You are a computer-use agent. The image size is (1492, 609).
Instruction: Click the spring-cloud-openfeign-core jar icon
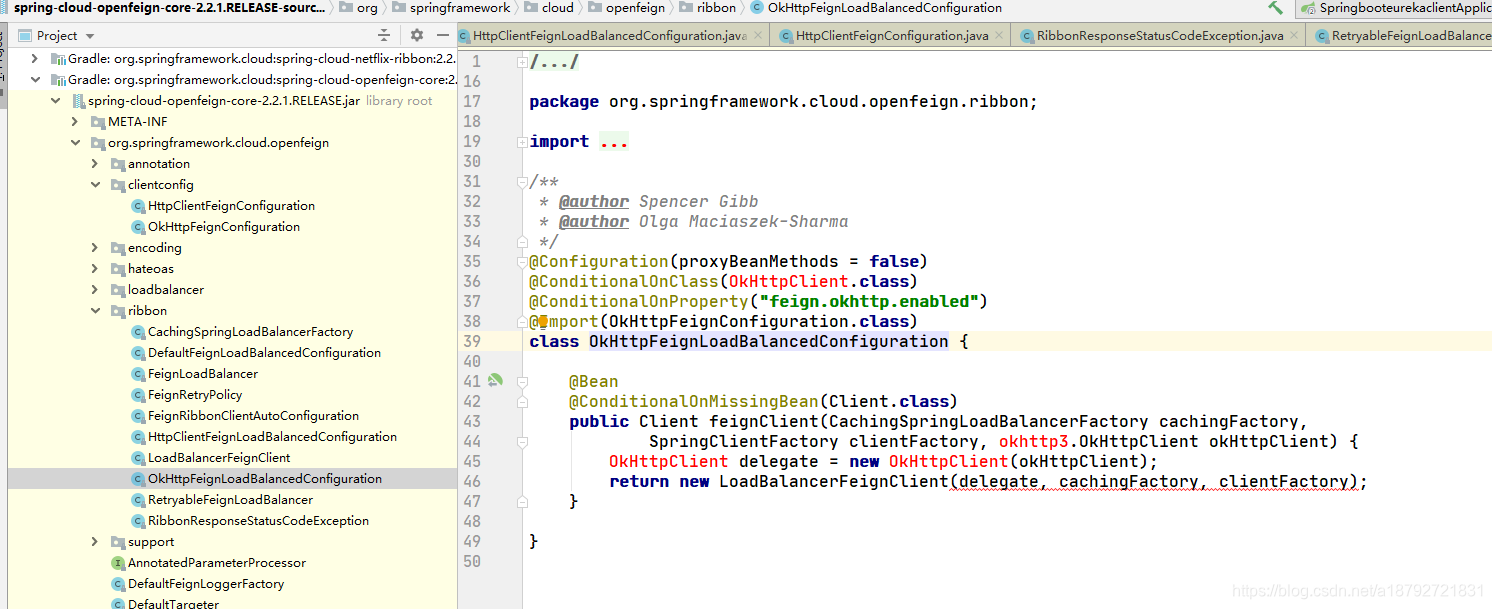click(x=78, y=101)
